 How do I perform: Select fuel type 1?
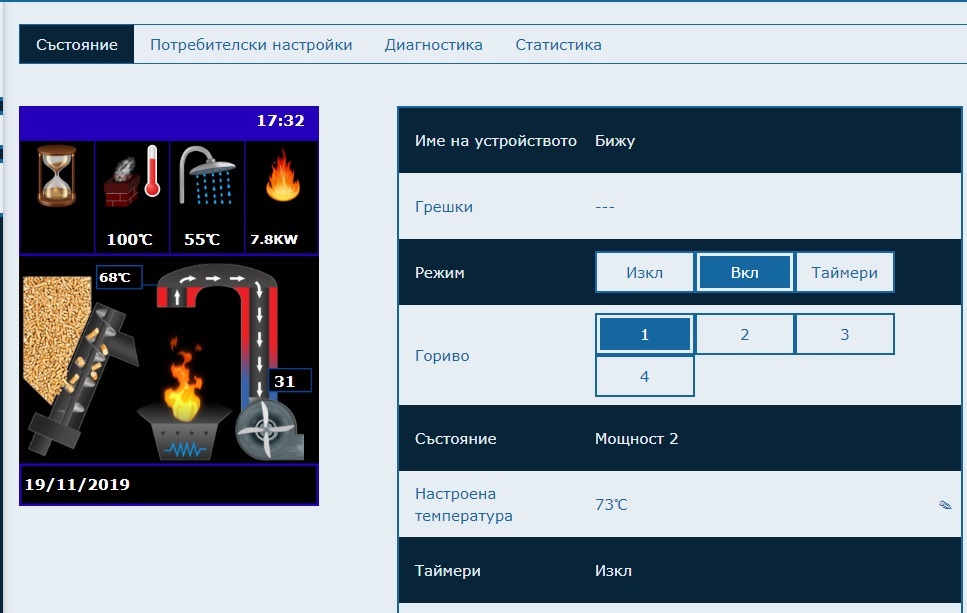point(644,335)
